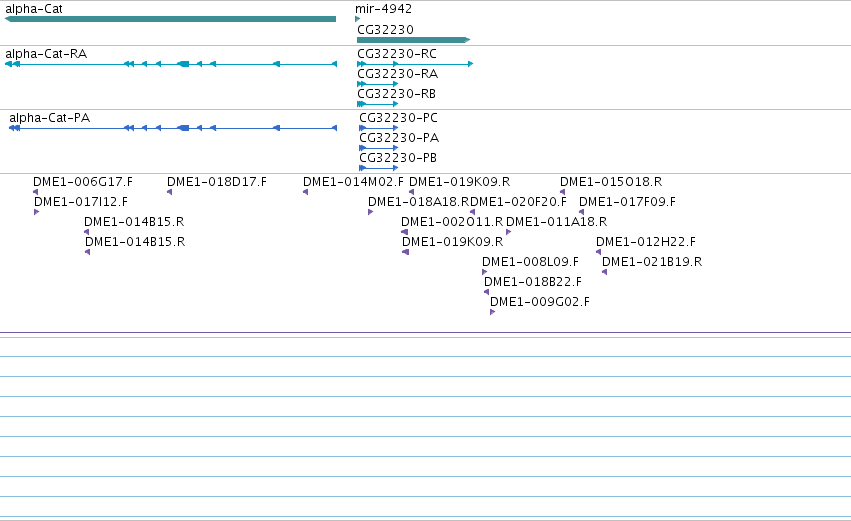The width and height of the screenshot is (851, 521).
Task: Select the CG32230-RA transcript line
Action: point(378,84)
